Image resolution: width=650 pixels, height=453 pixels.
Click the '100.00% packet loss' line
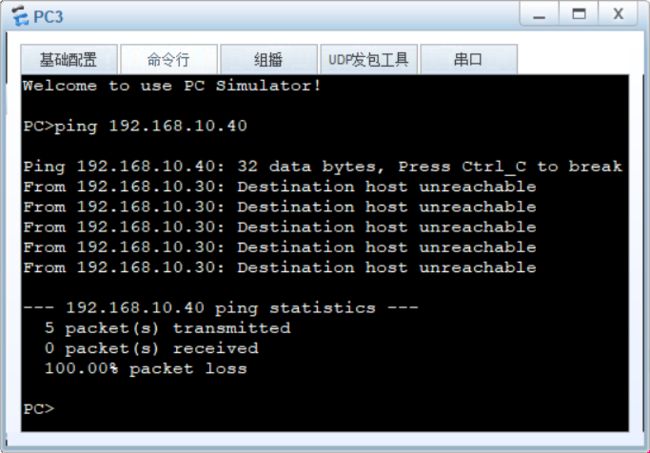[x=146, y=369]
